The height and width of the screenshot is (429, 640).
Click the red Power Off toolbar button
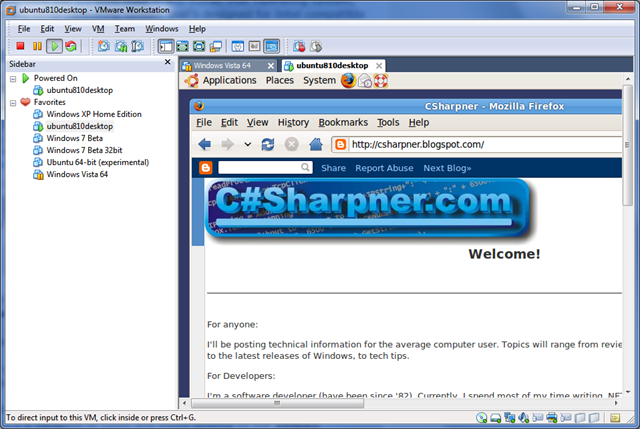tap(20, 46)
